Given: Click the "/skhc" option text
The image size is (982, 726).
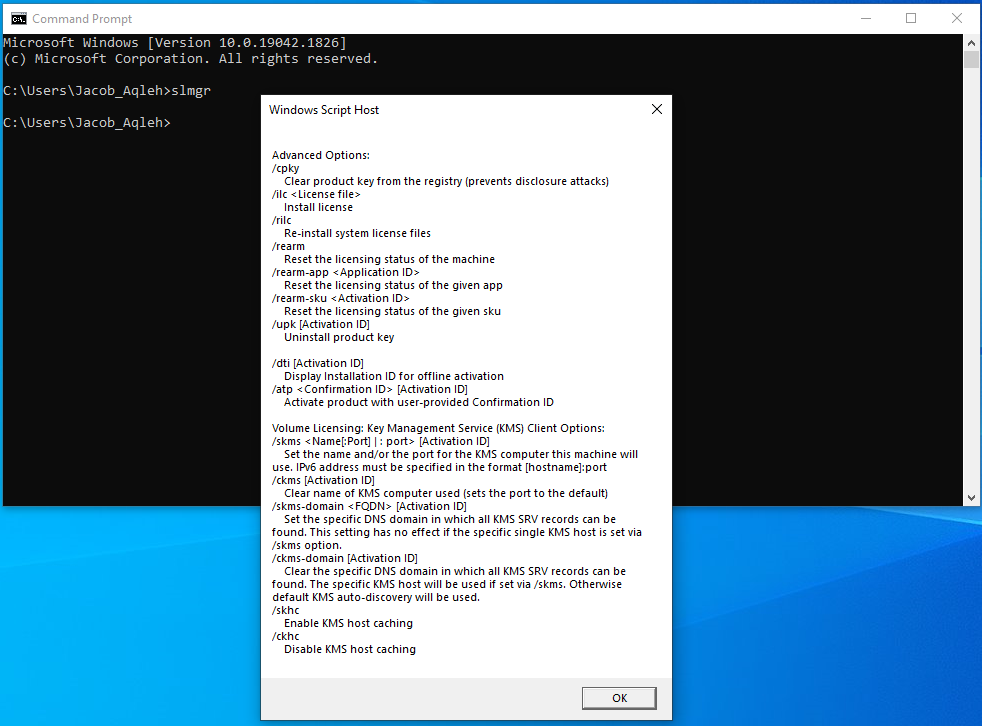Looking at the screenshot, I should pyautogui.click(x=286, y=610).
